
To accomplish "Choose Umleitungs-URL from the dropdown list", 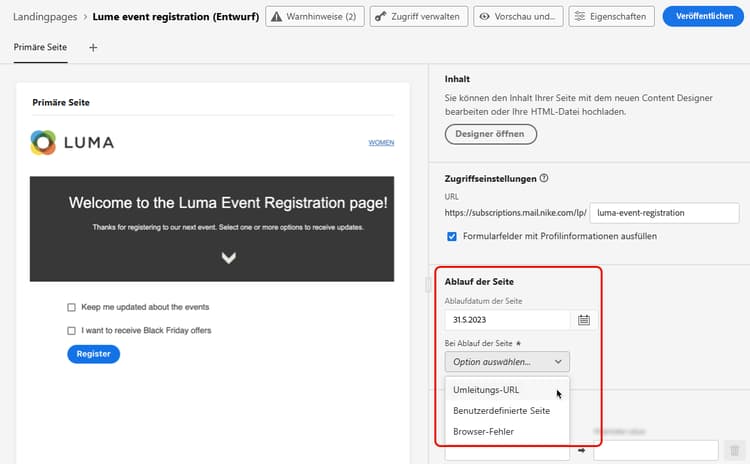I will pos(507,390).
